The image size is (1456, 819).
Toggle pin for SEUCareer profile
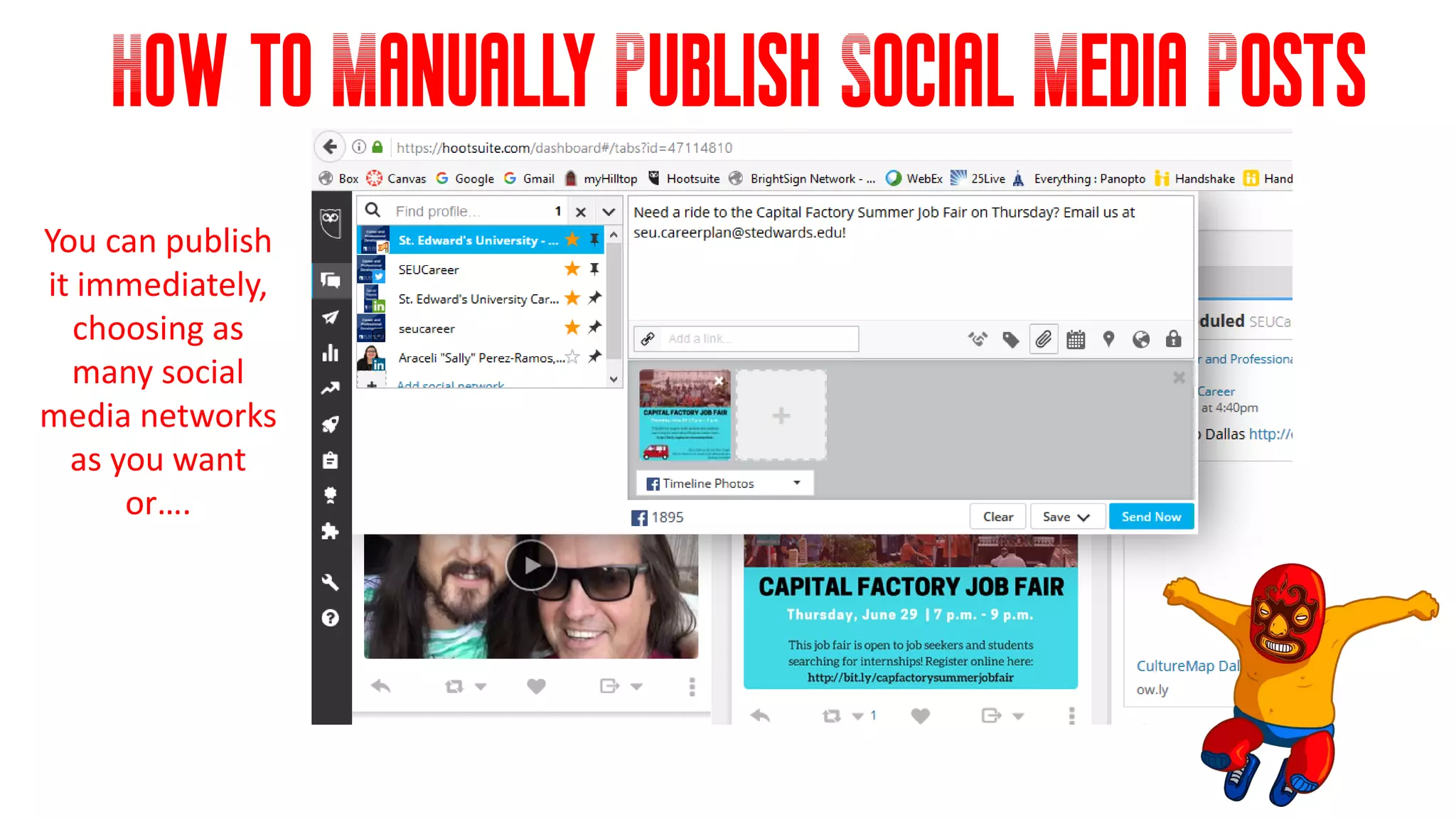594,269
